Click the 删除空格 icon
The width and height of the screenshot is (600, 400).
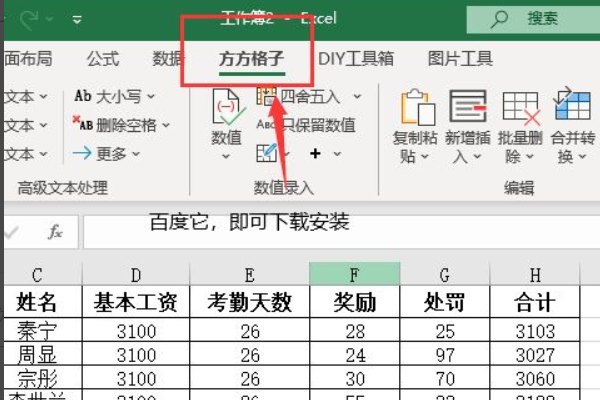pos(83,124)
